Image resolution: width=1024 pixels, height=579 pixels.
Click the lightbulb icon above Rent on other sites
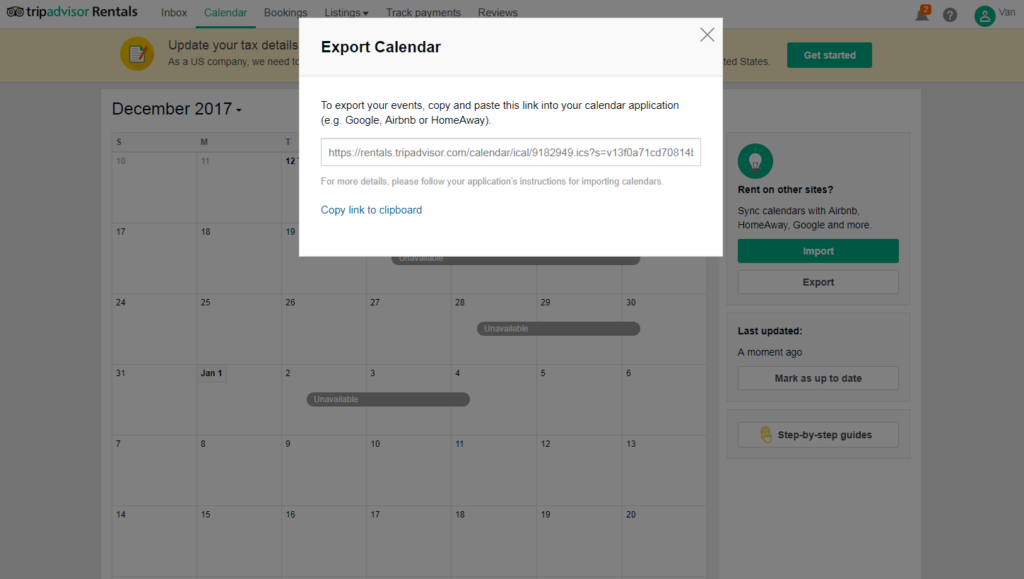[x=755, y=160]
